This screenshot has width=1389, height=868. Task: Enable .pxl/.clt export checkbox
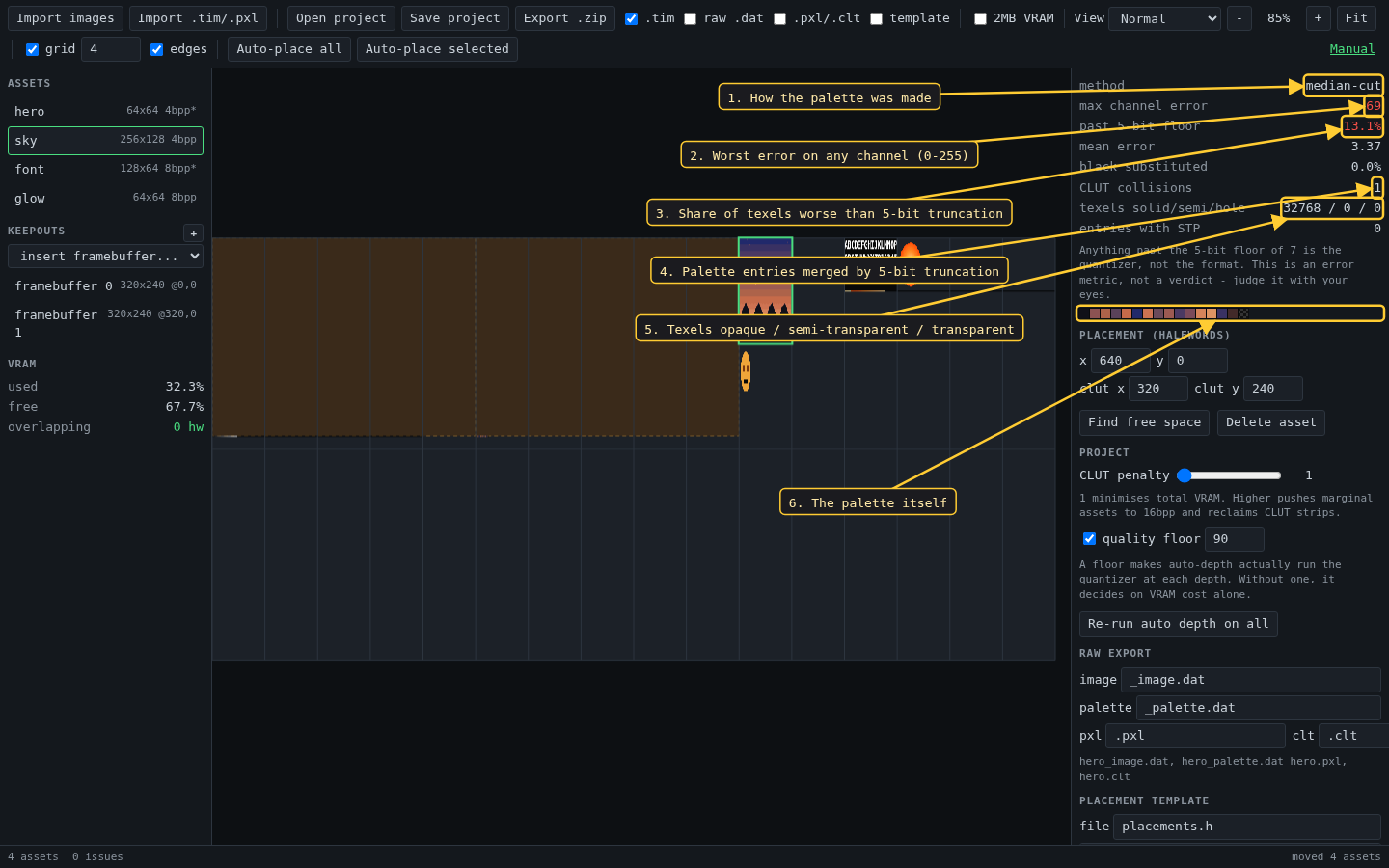coord(779,18)
